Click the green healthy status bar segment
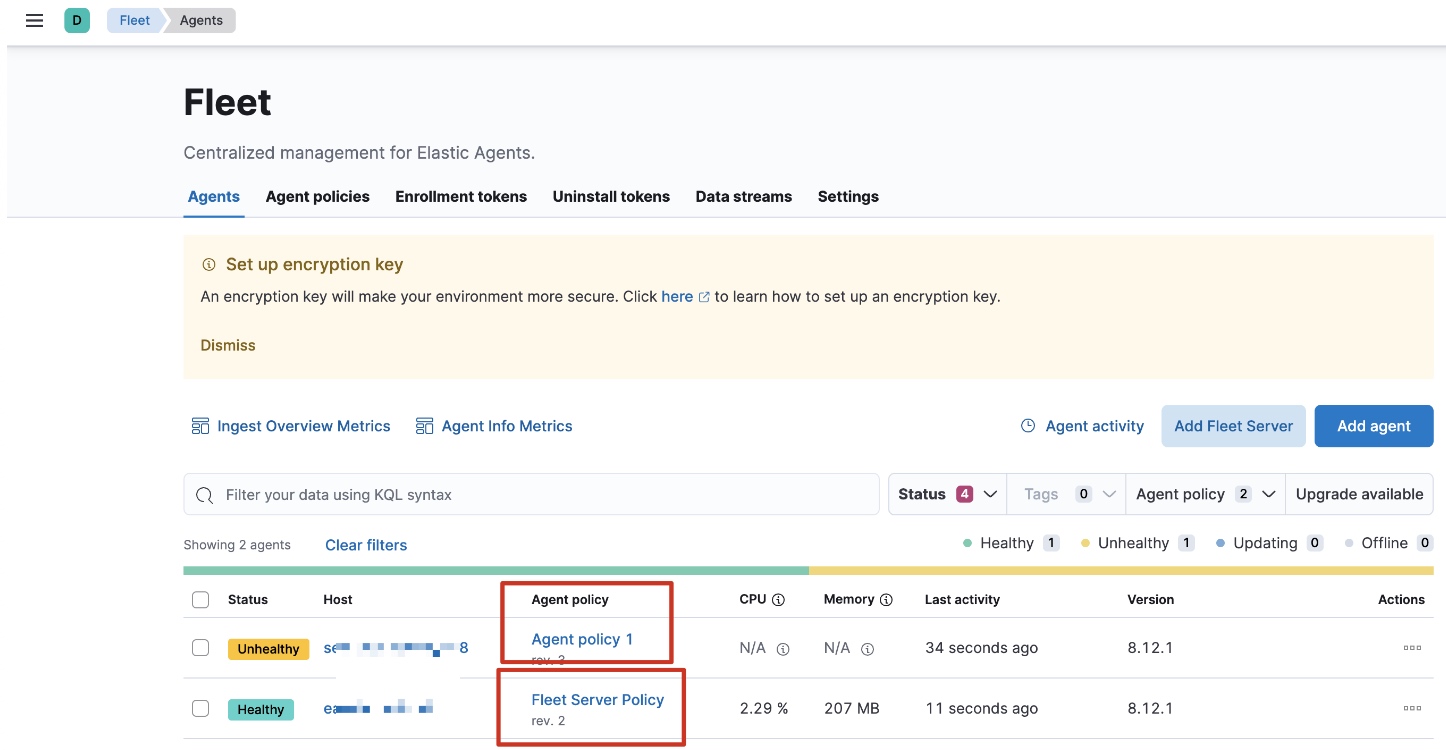 (496, 571)
